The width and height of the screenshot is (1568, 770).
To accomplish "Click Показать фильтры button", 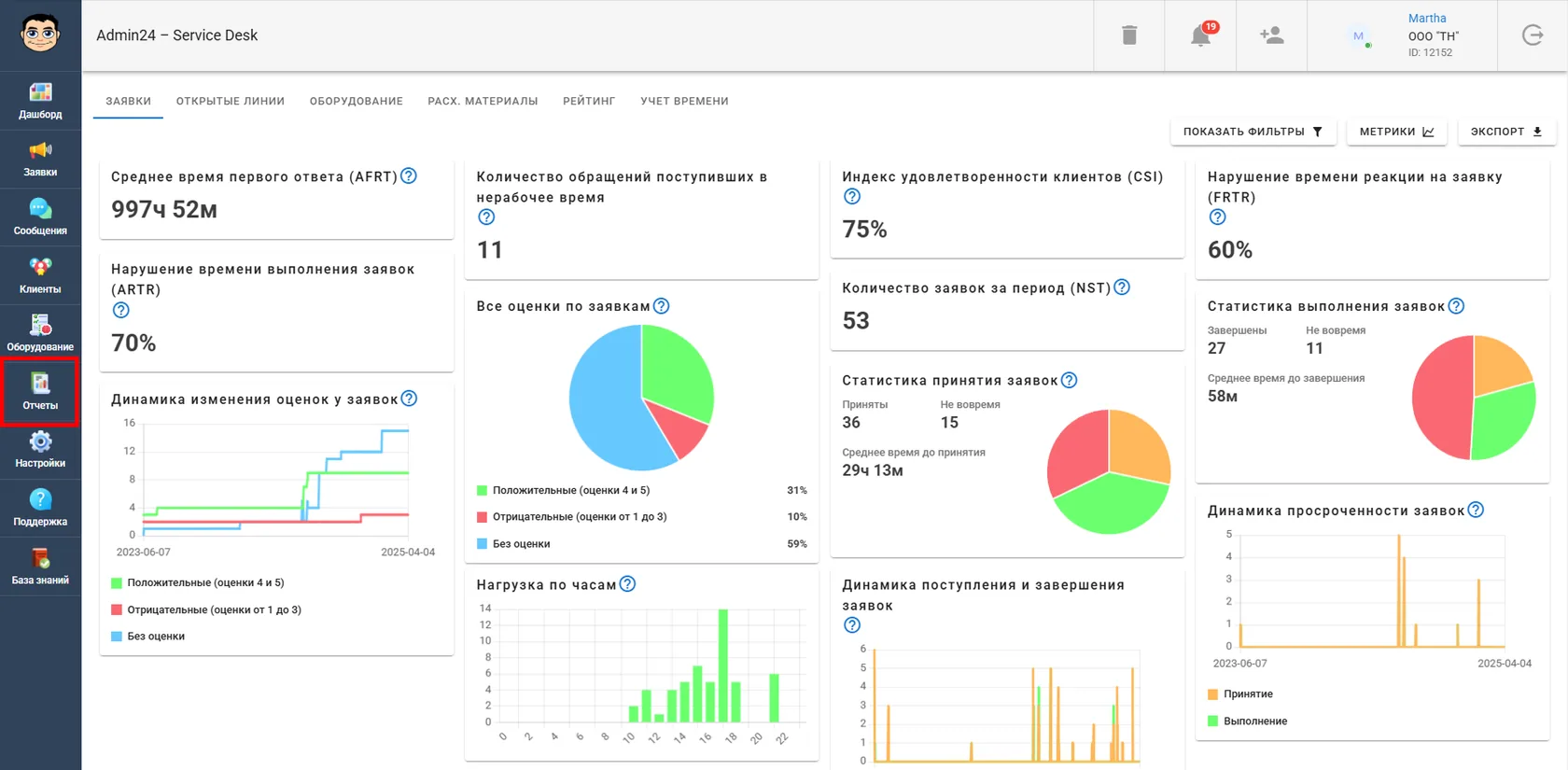I will coord(1253,132).
